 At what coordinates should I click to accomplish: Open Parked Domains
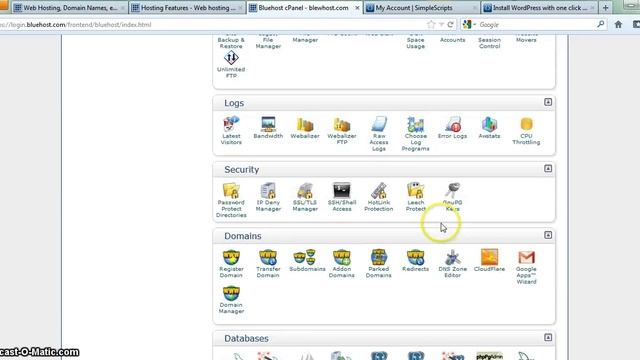[378, 263]
